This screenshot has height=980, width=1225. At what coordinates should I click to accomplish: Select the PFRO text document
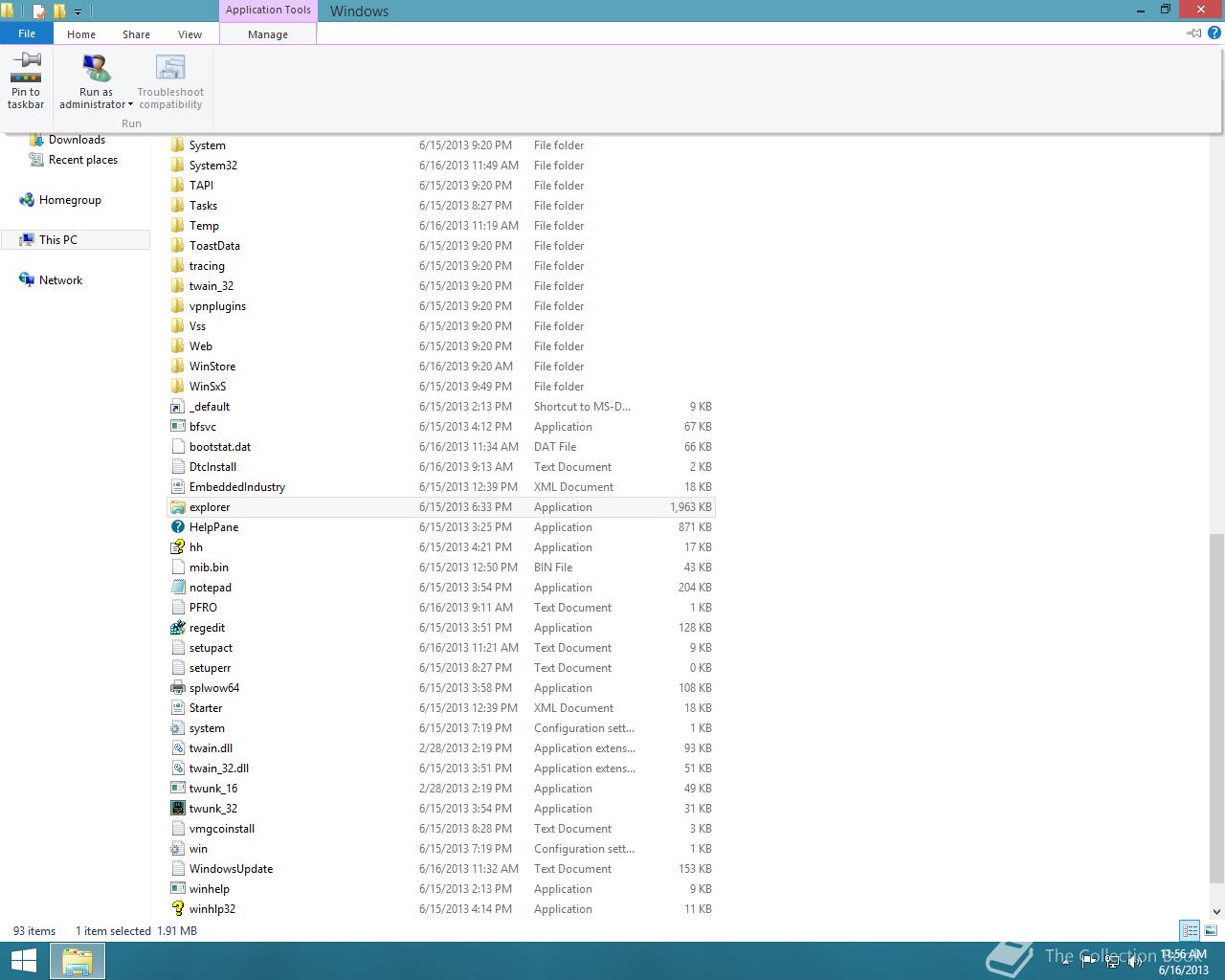pyautogui.click(x=441, y=608)
